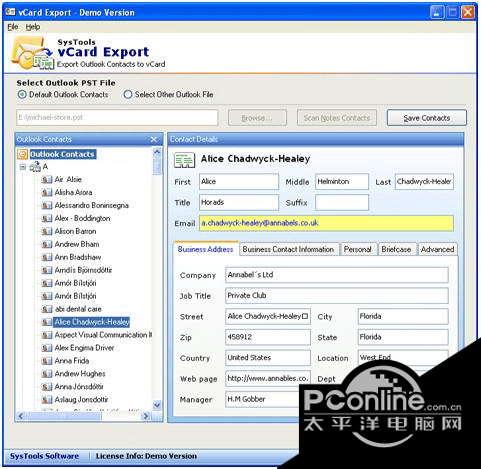
Task: Click contact card icon beside Anna Frida
Action: [x=47, y=361]
